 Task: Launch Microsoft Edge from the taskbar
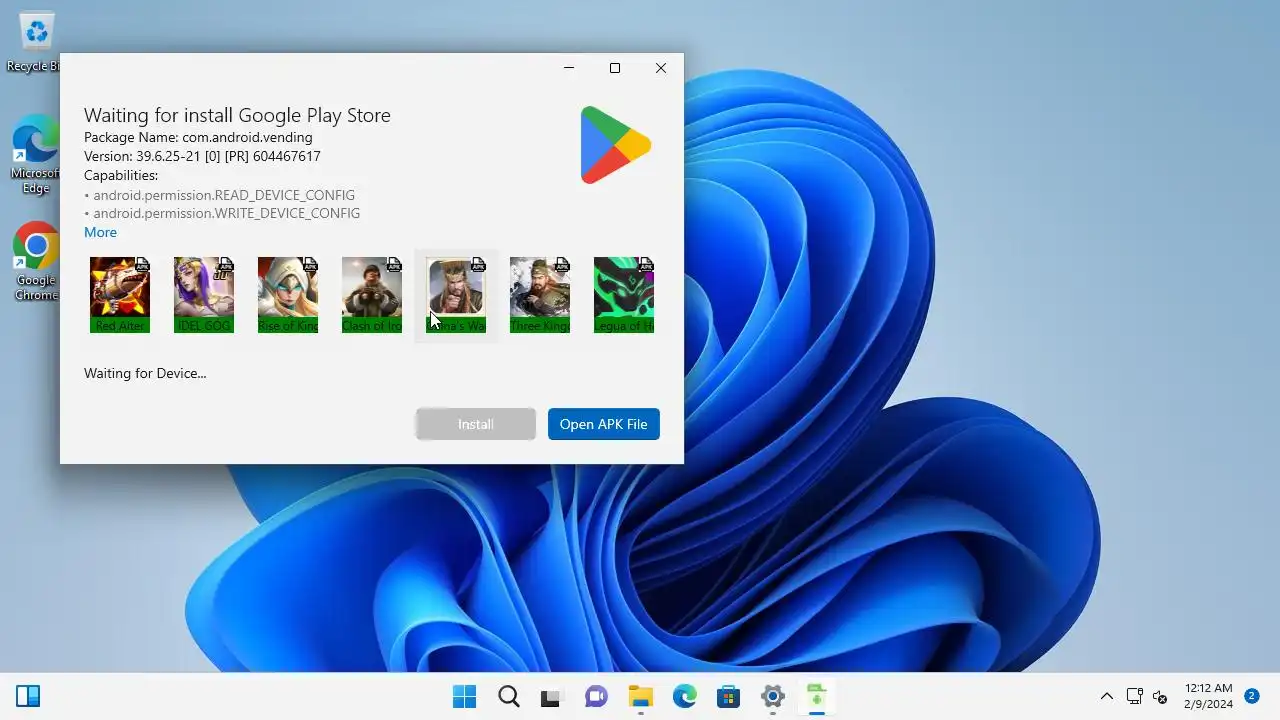click(x=684, y=696)
